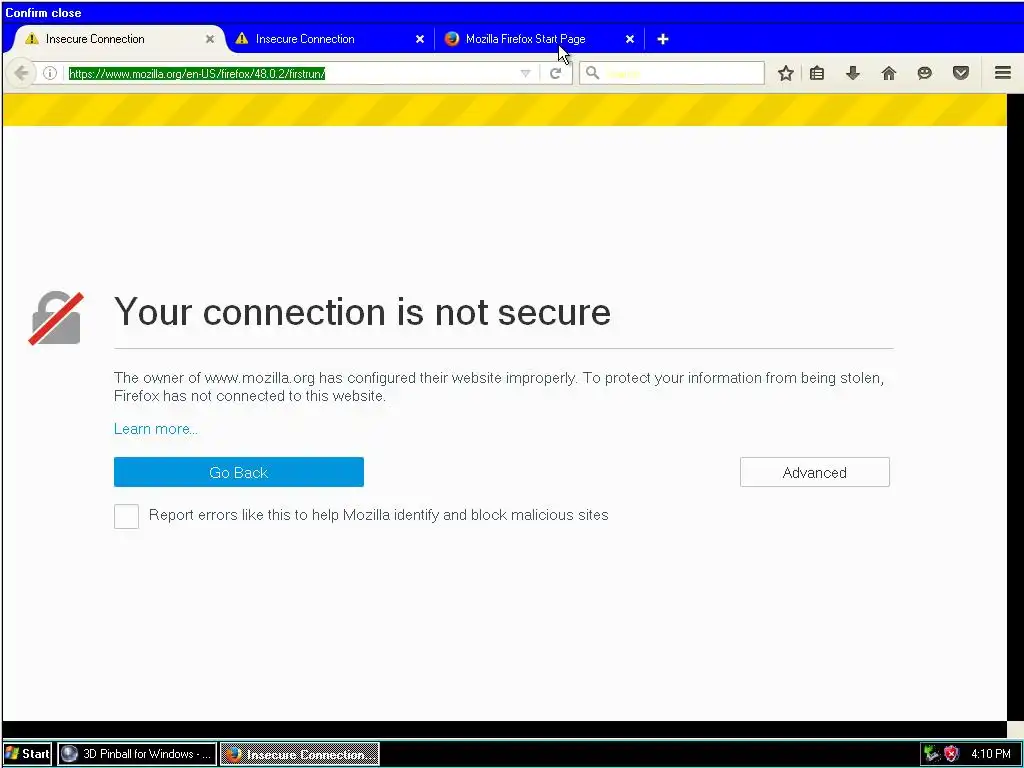1024x768 pixels.
Task: Open downloads arrow icon
Action: 852,73
